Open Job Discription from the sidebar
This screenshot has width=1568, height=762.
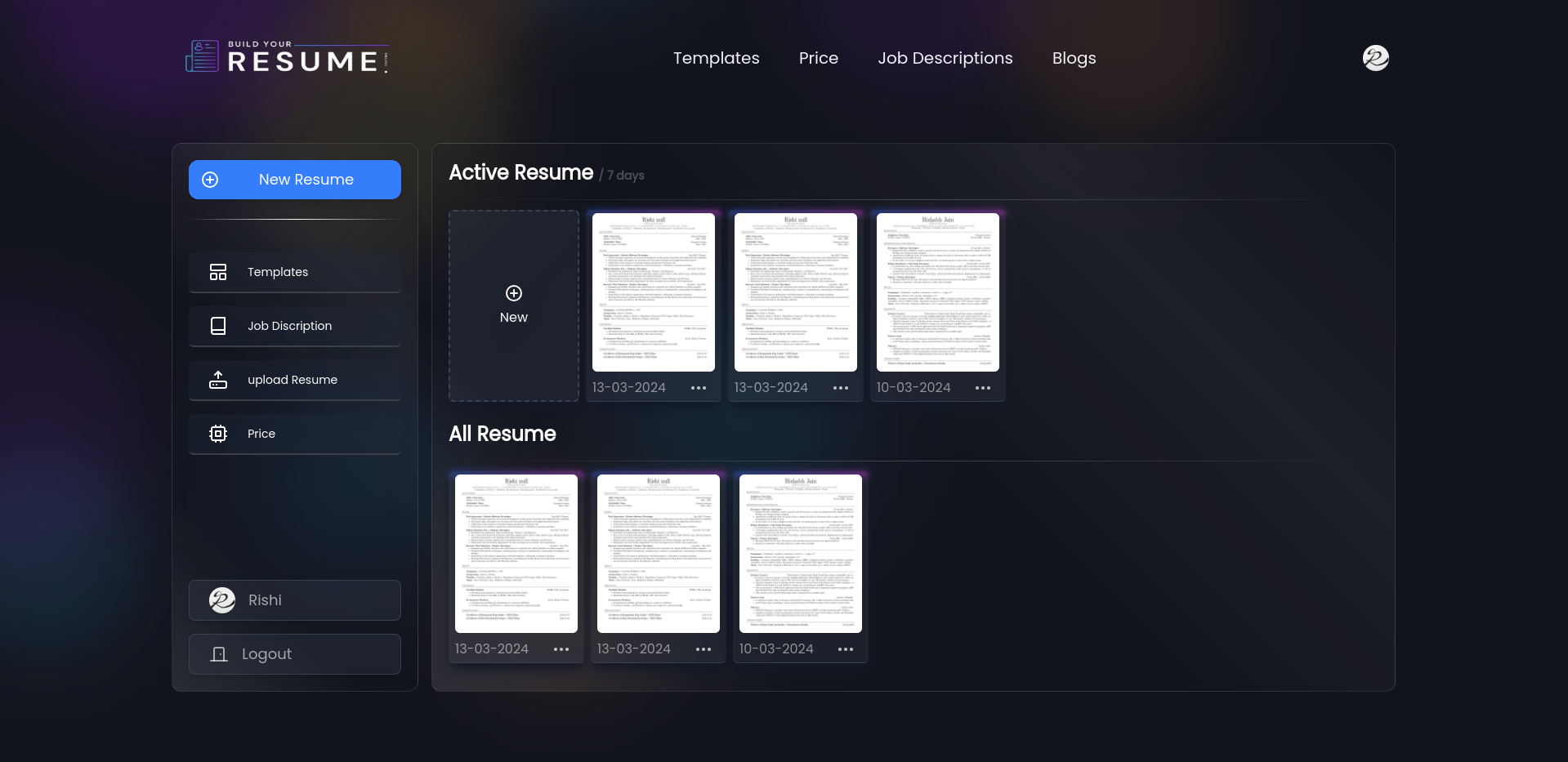coord(295,326)
